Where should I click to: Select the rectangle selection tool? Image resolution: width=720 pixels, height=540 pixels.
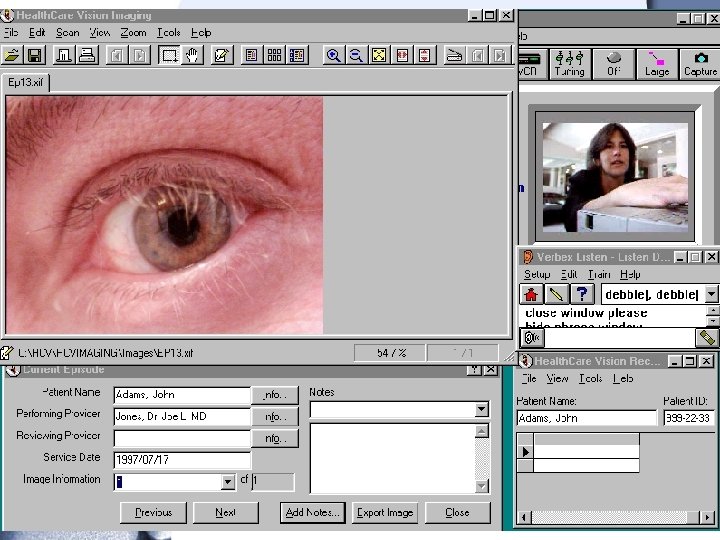(x=169, y=56)
